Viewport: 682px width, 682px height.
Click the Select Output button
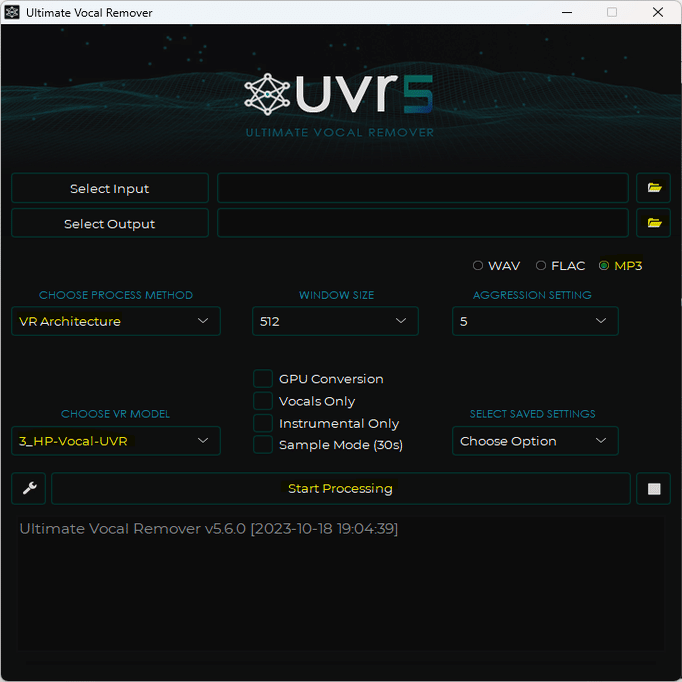(x=110, y=223)
